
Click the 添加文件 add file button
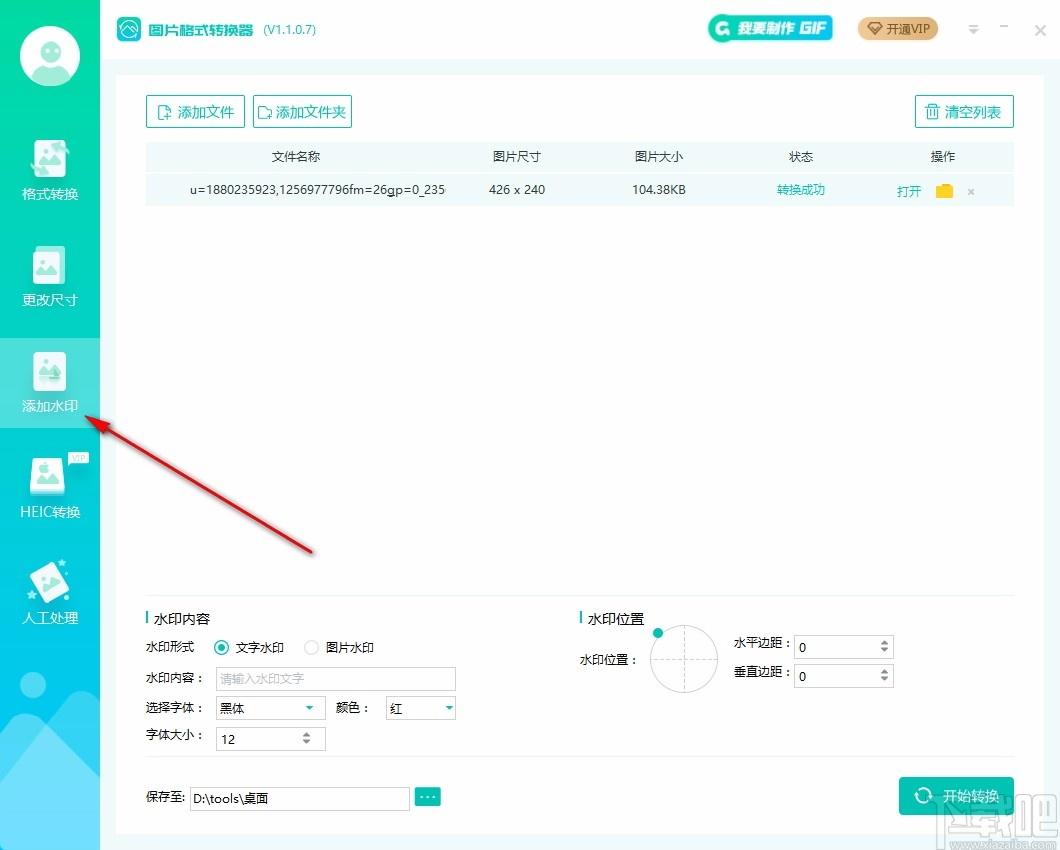(x=195, y=112)
